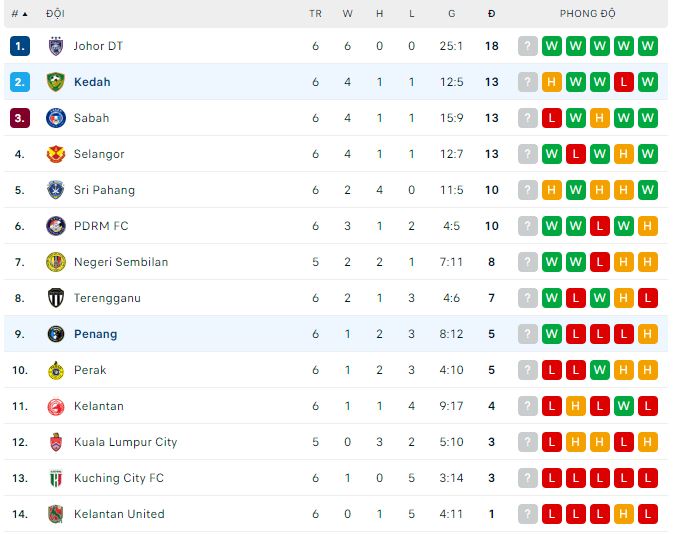This screenshot has height=534, width=676.
Task: Click the Sabah team logo
Action: click(x=55, y=118)
